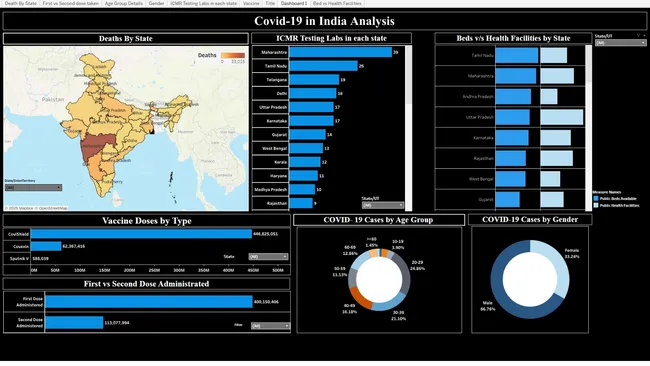650x366 pixels.
Task: Open State dropdown in Vaccine Doses chart
Action: 268,257
